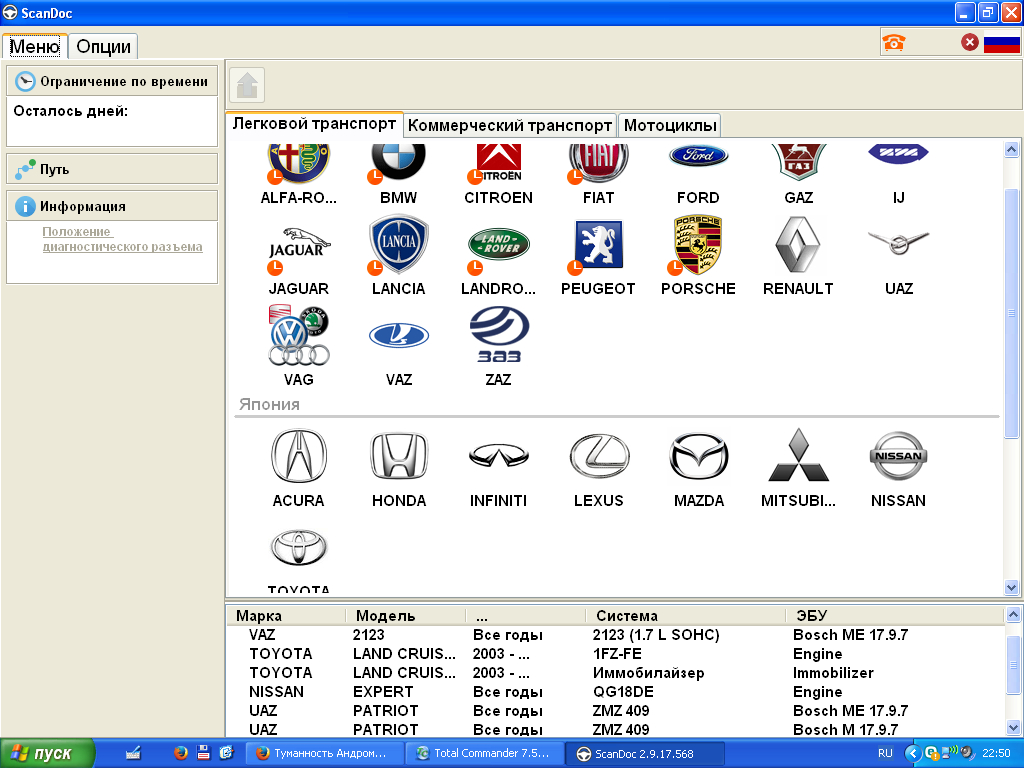Select the FIAT brand logo
The height and width of the screenshot is (768, 1024).
[598, 163]
